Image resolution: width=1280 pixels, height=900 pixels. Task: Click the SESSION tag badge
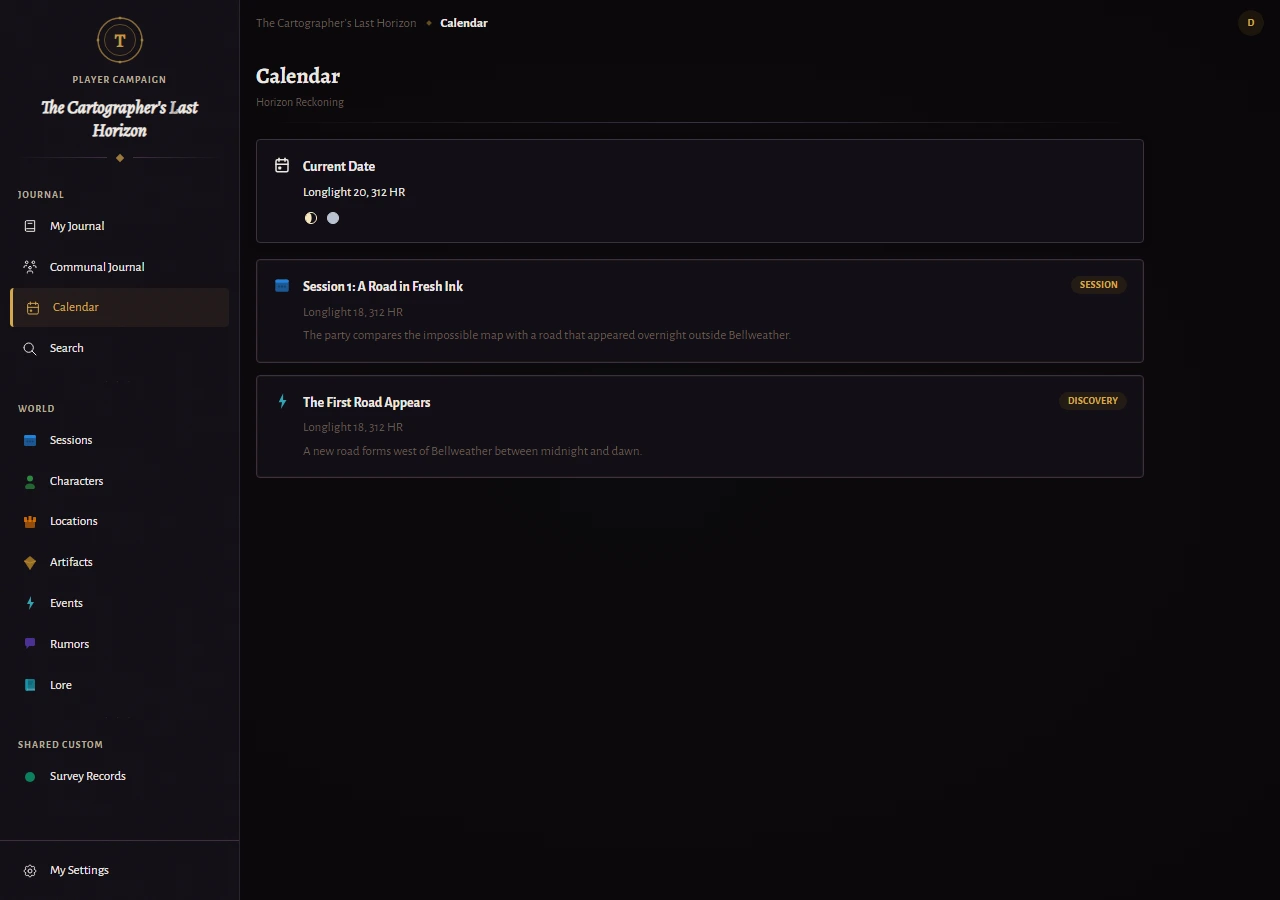[1099, 285]
